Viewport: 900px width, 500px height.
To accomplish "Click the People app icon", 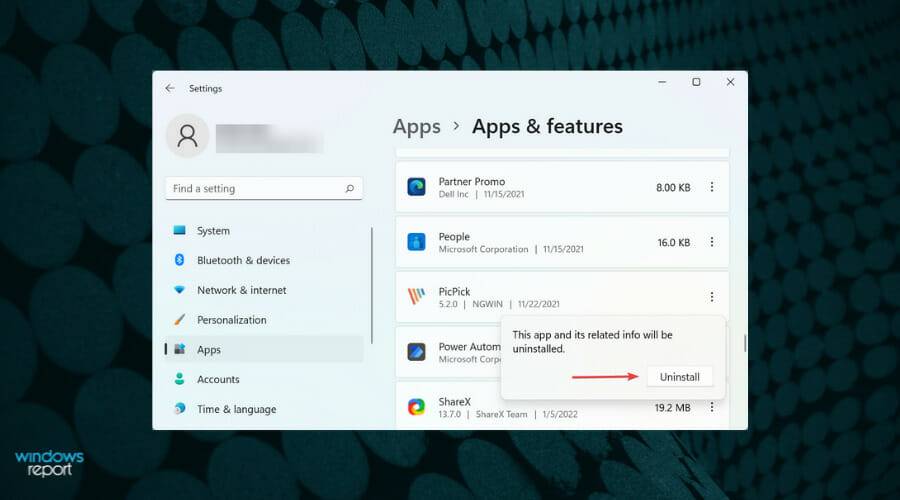I will (417, 242).
